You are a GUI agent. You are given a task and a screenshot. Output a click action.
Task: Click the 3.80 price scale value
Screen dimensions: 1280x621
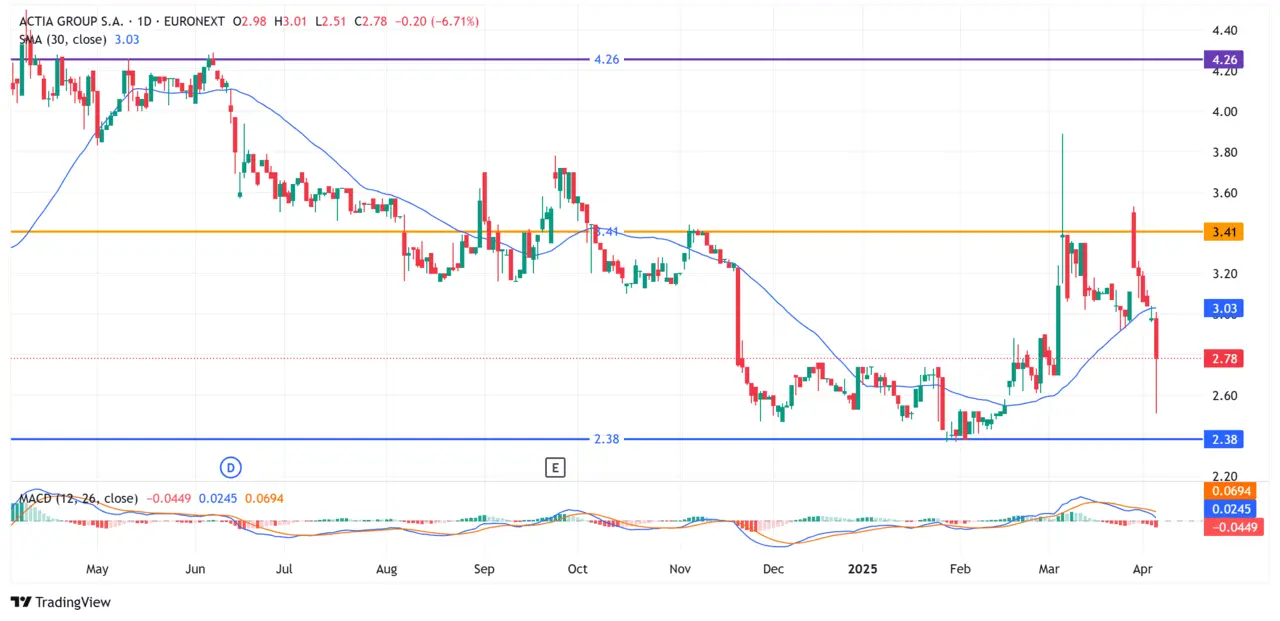[x=1225, y=153]
